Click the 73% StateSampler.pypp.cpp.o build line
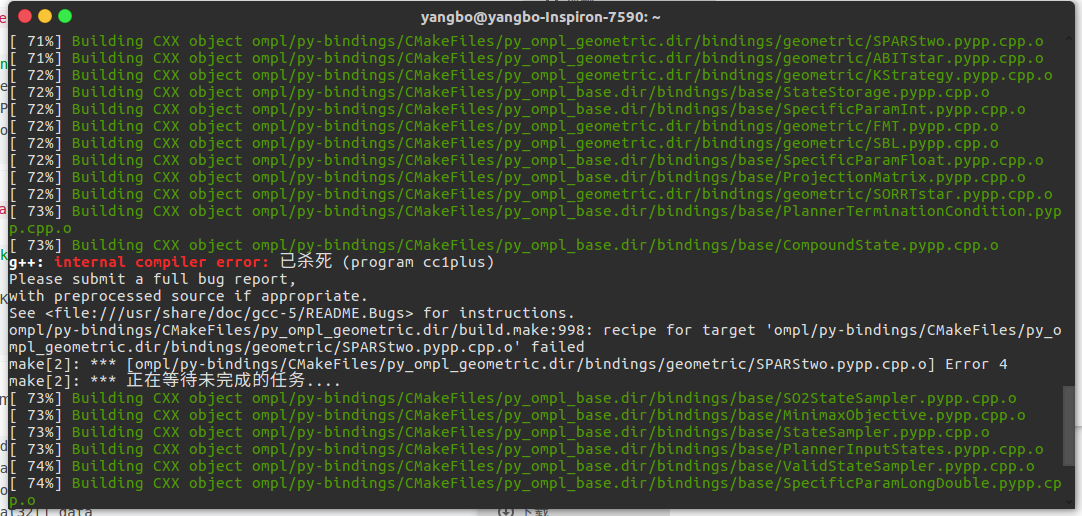Screen dimensions: 1082x516 coord(499,433)
